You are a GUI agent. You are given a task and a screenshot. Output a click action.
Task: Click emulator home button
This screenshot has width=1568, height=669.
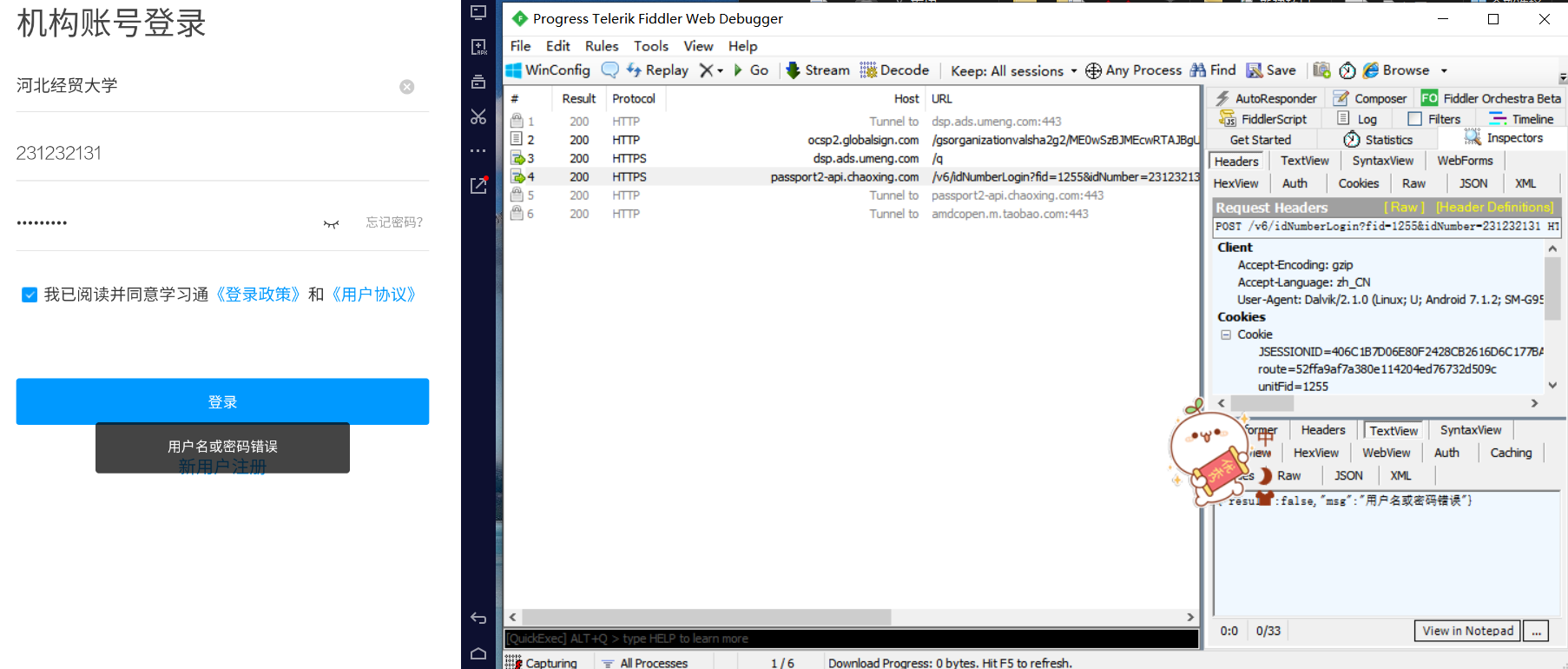point(478,653)
